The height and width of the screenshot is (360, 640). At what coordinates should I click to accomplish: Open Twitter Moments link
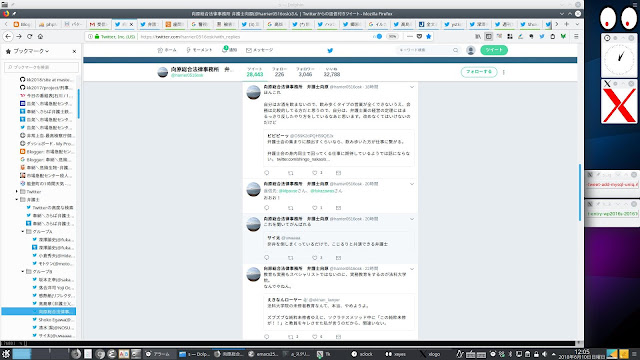[x=199, y=50]
